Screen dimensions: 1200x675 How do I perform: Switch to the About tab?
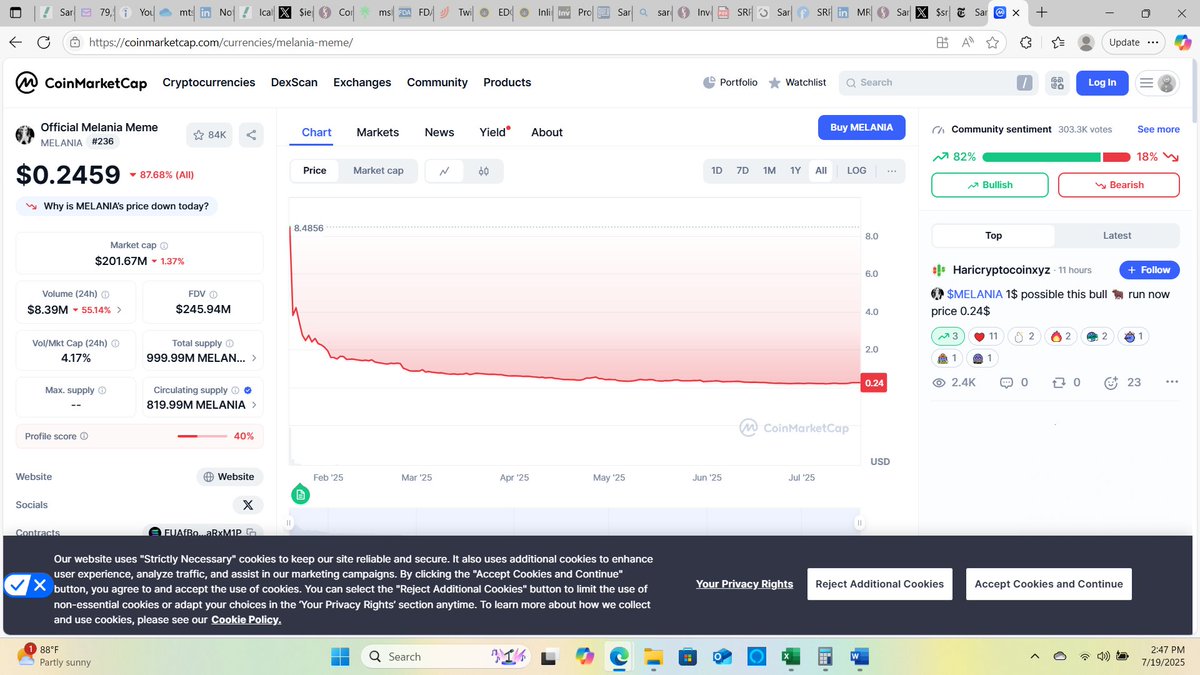[547, 132]
